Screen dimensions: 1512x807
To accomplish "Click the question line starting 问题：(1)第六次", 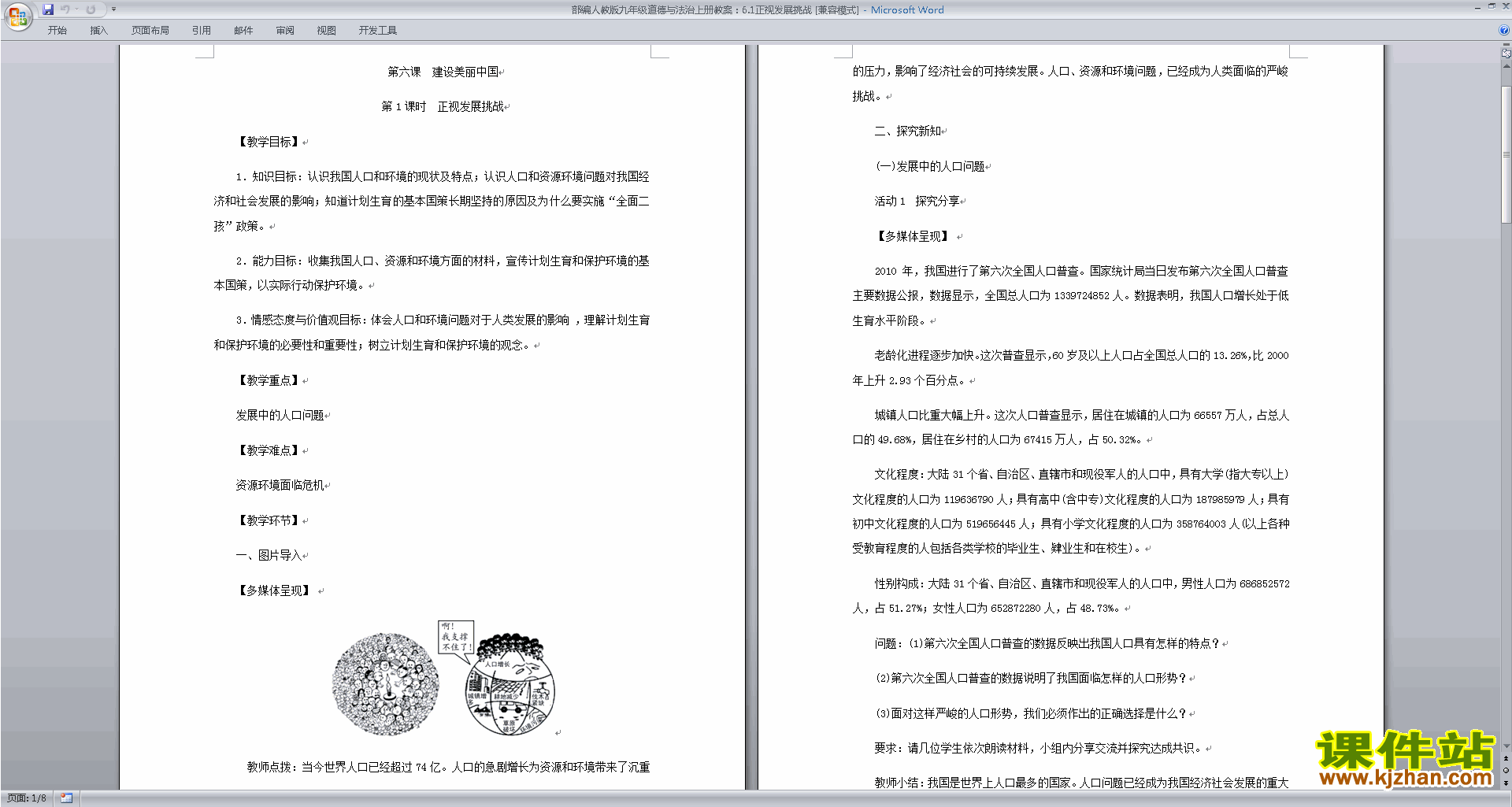I will [1047, 643].
